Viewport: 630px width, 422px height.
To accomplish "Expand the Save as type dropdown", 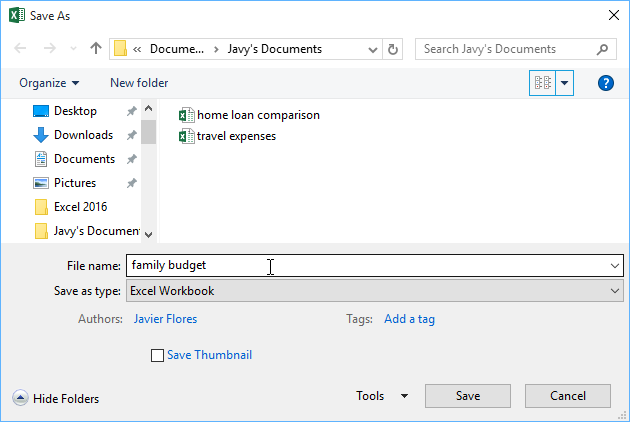I will [x=615, y=291].
